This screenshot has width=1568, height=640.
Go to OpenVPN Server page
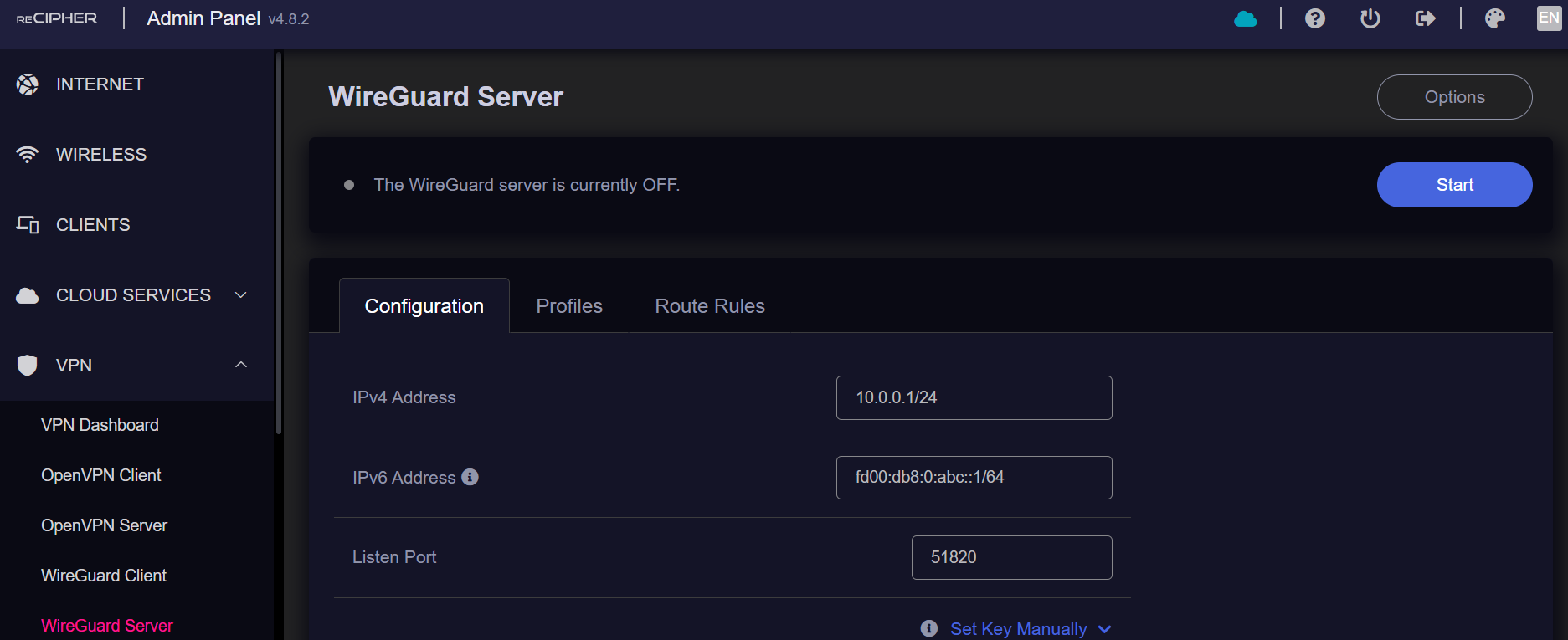tap(105, 525)
